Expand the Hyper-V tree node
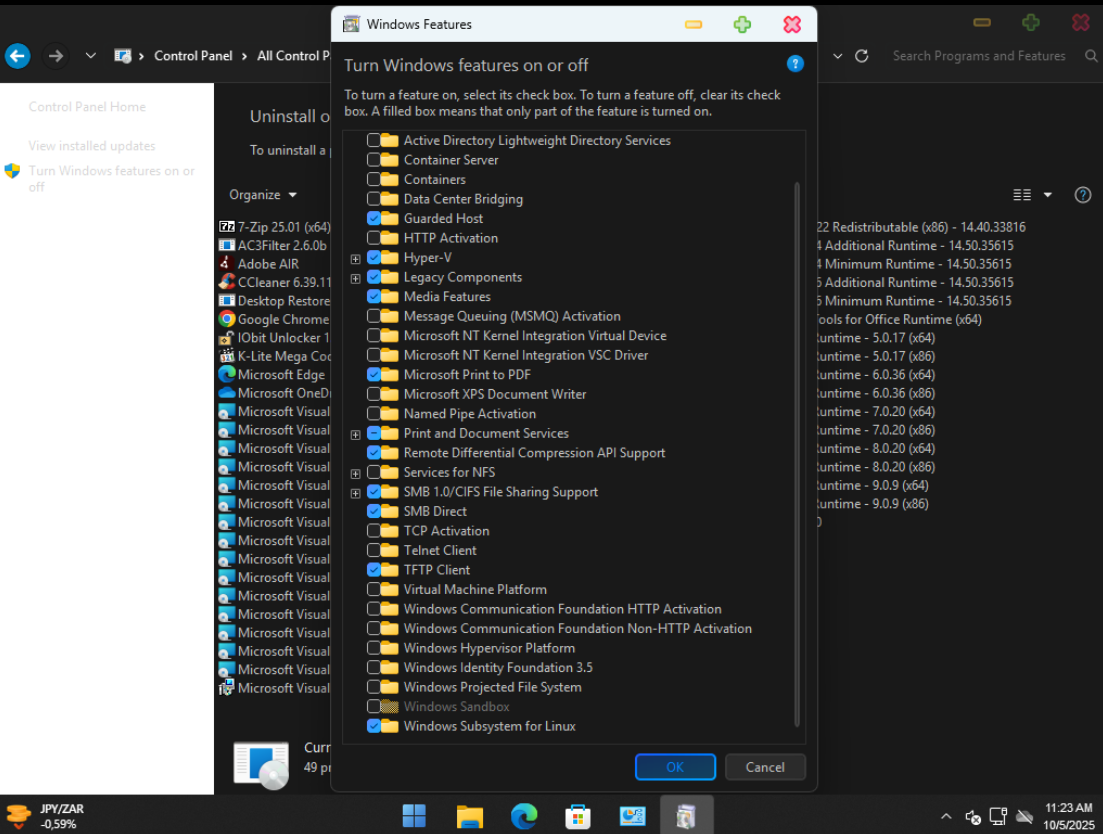 click(x=355, y=258)
